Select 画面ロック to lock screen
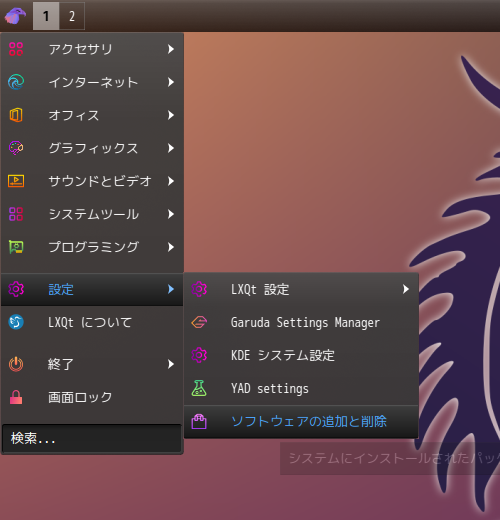 pyautogui.click(x=92, y=397)
